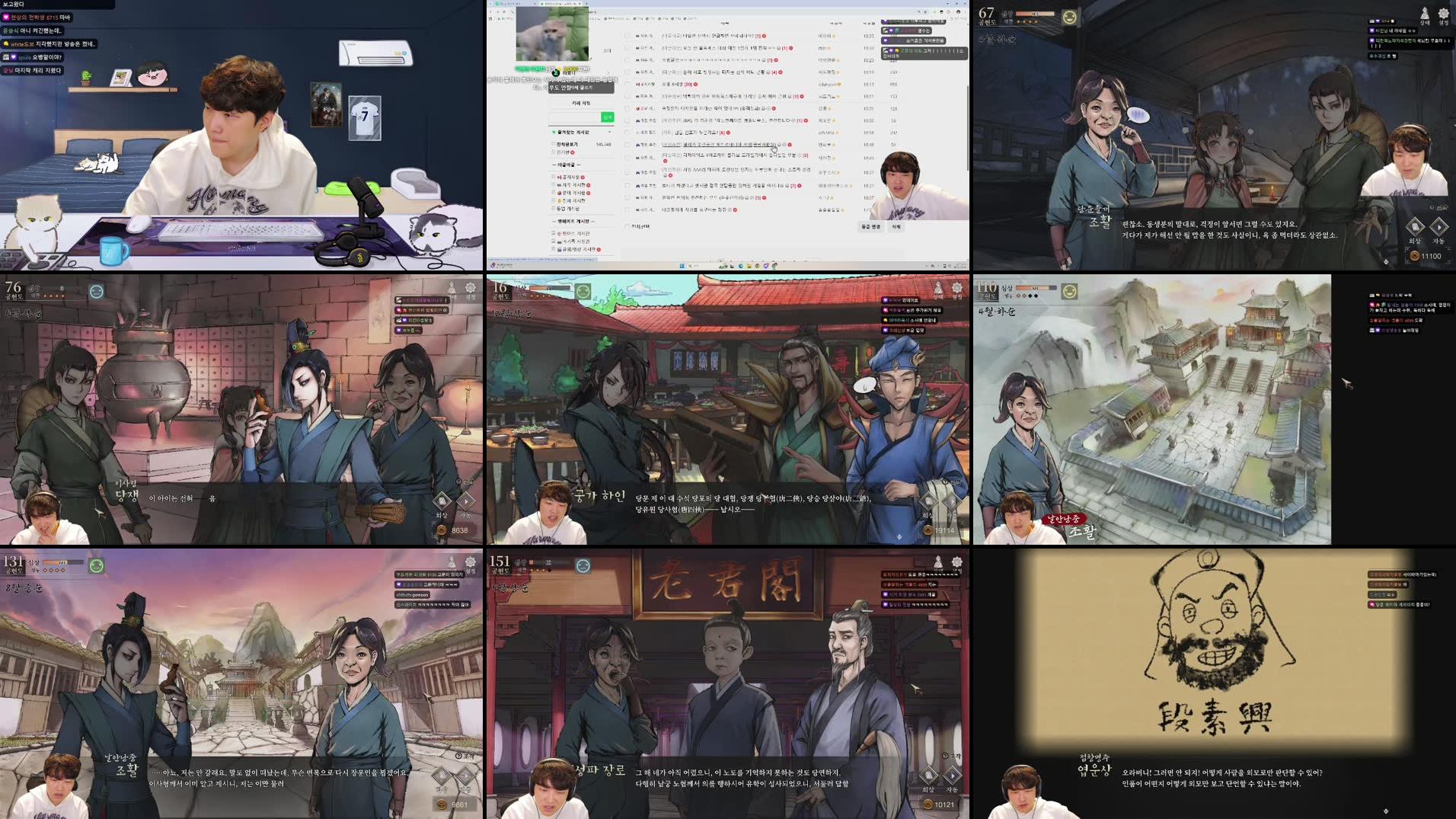Open 등업 게시판 in the cafe sidebar
Viewport: 1456px width, 819px height.
click(x=568, y=209)
